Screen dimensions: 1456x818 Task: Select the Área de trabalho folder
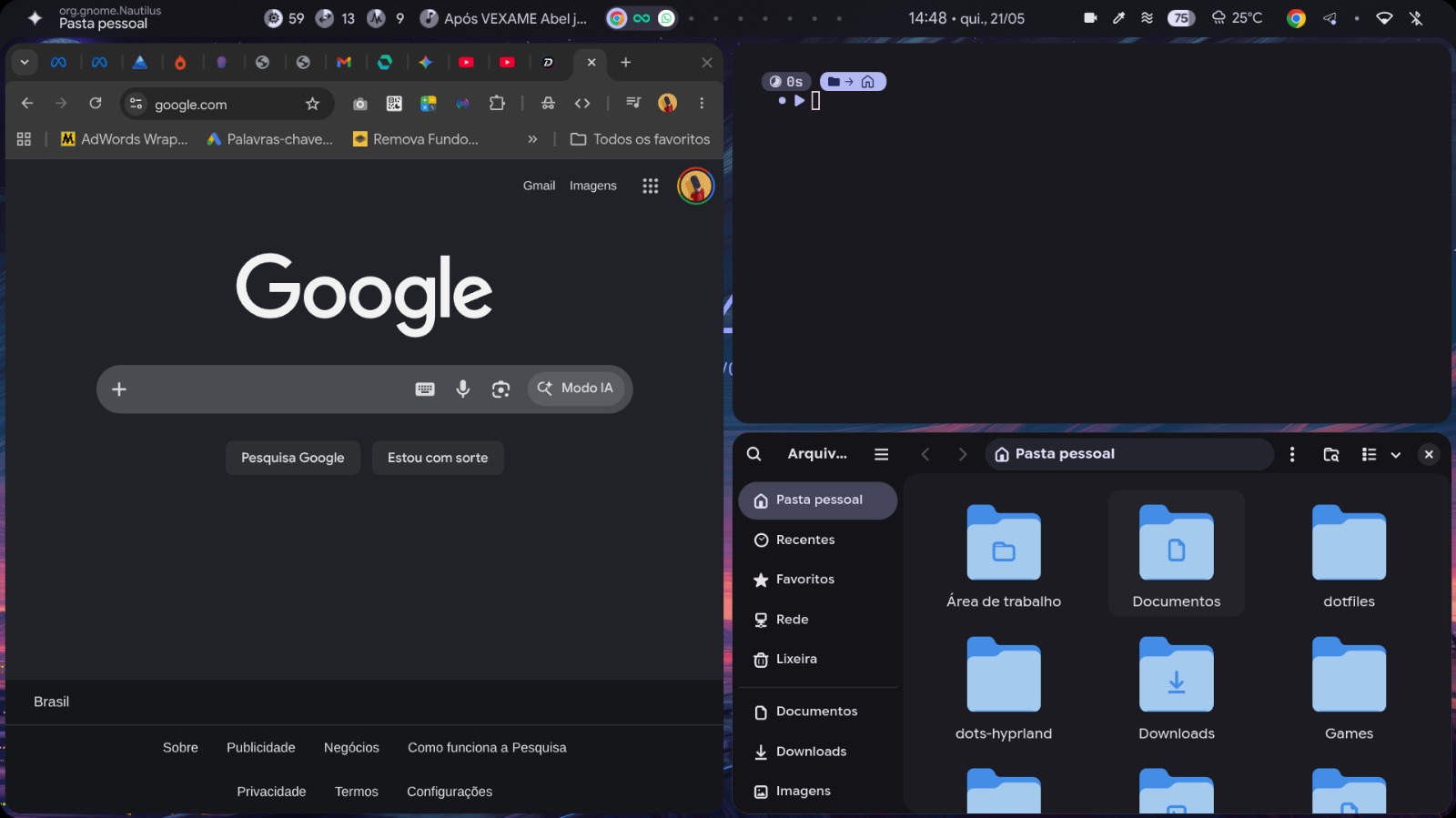1004,554
